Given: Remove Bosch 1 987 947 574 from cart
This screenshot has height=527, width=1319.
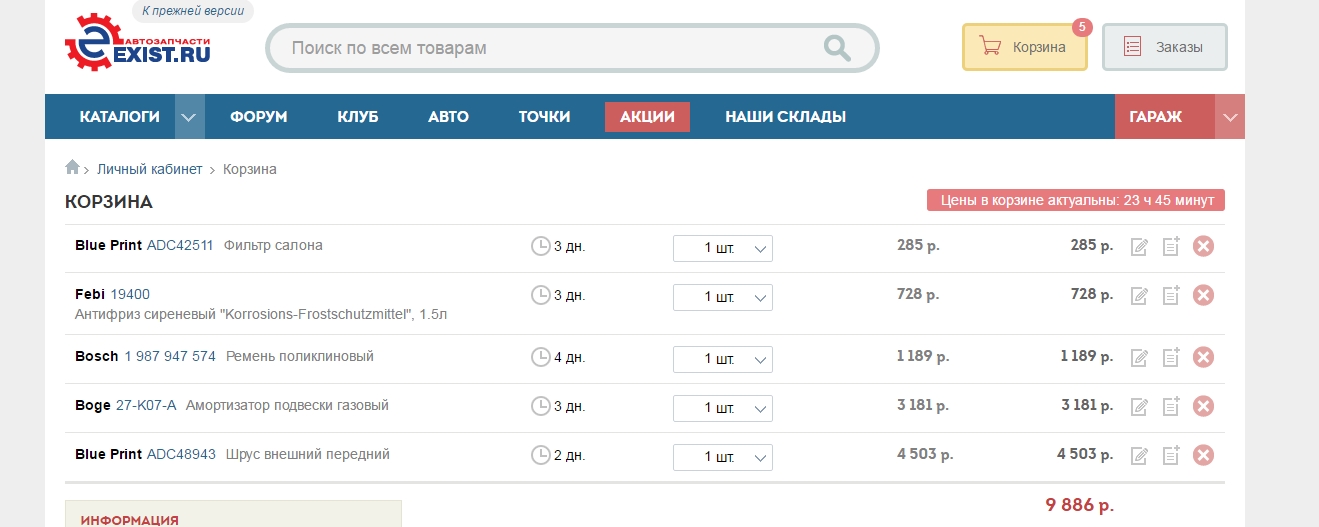Looking at the screenshot, I should [x=1203, y=357].
